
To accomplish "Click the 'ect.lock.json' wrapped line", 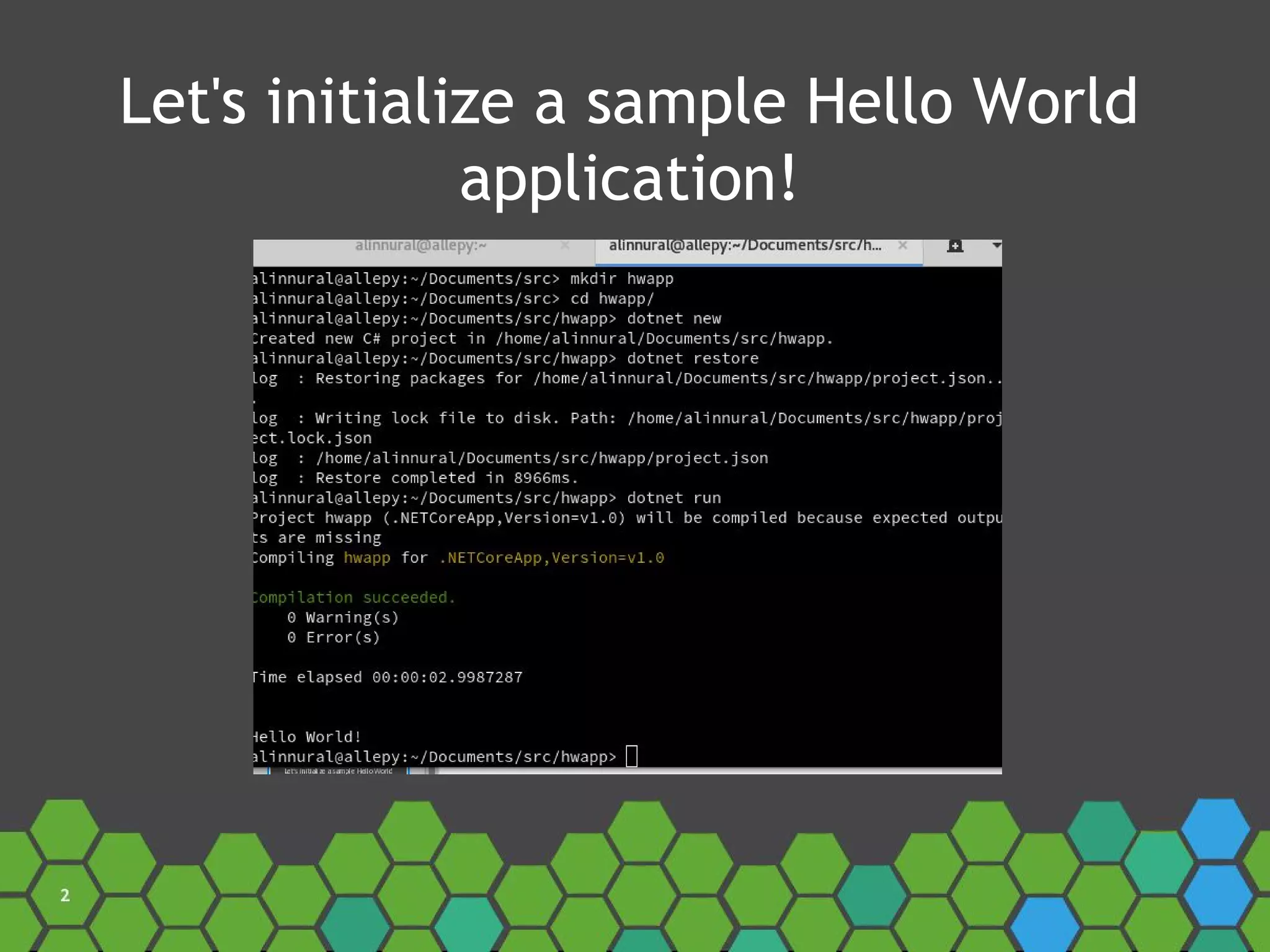I will [313, 438].
